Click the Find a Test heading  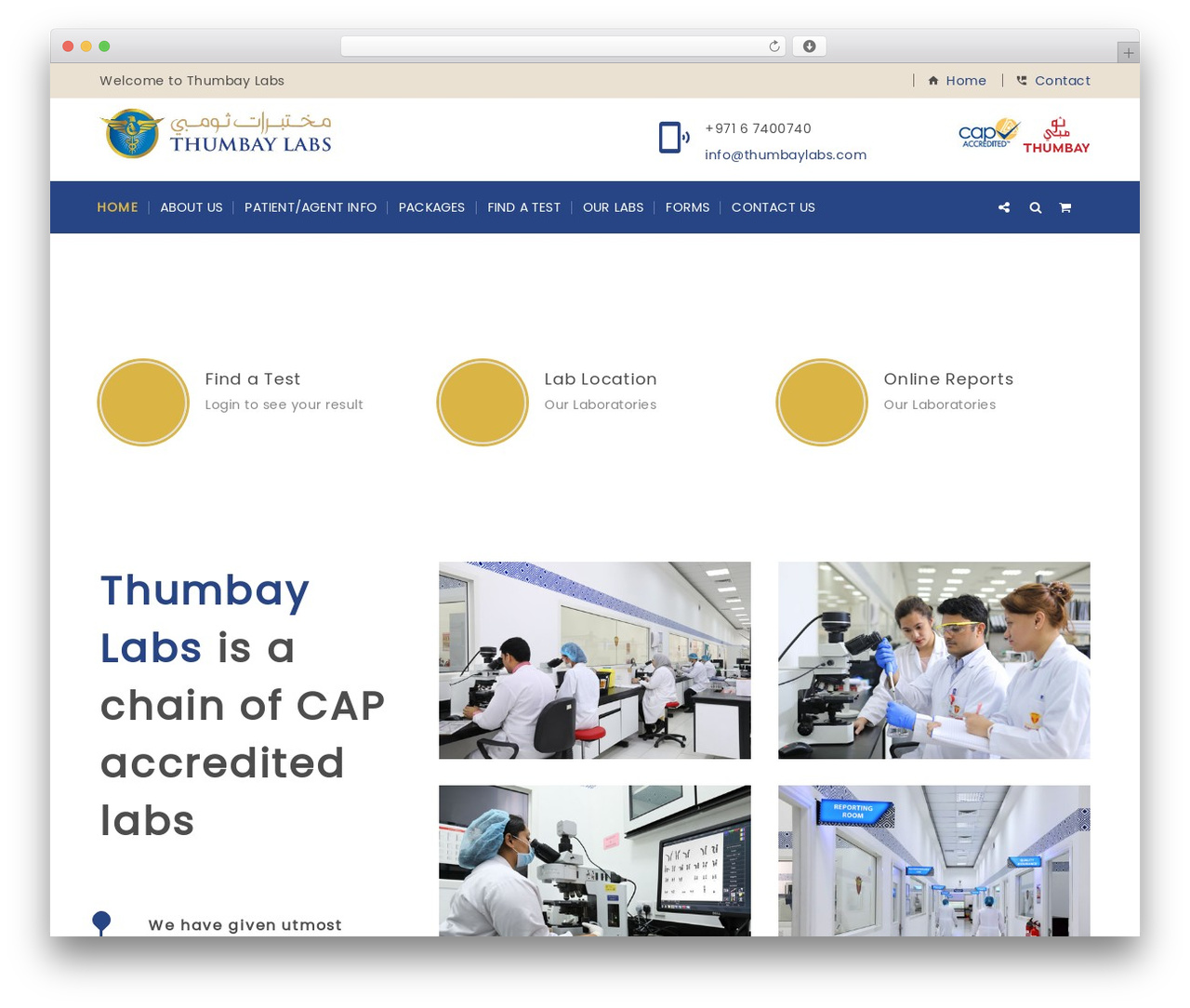(x=253, y=378)
